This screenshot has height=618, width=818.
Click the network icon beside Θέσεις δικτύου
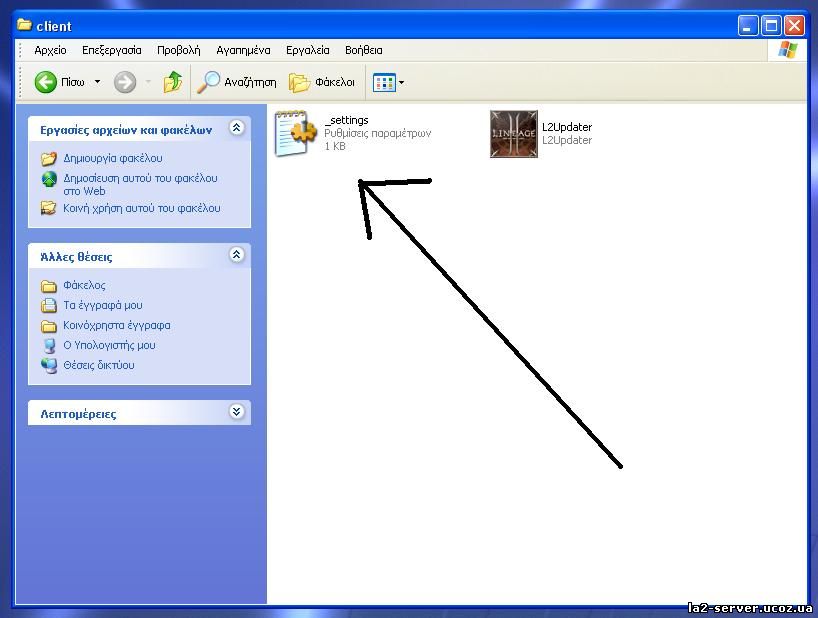[x=49, y=366]
